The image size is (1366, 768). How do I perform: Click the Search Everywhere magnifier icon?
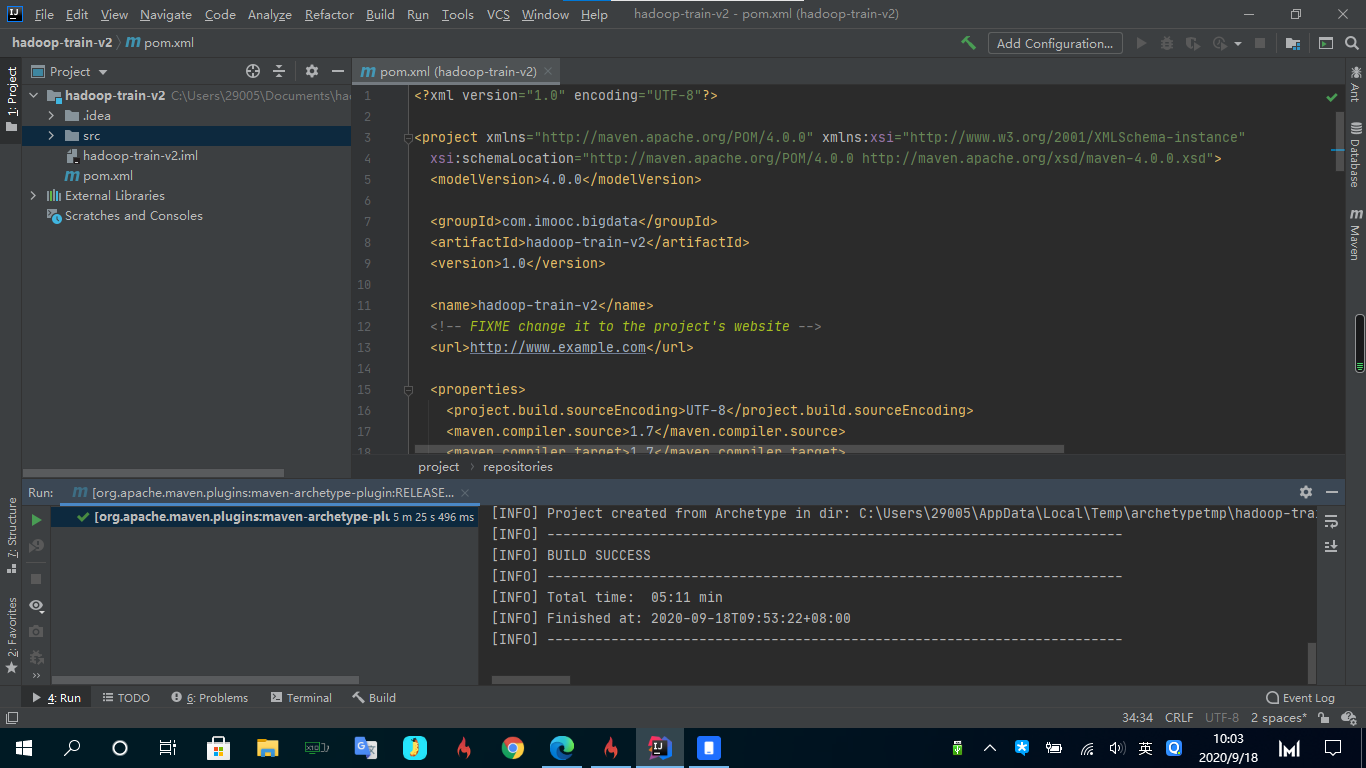[1353, 43]
